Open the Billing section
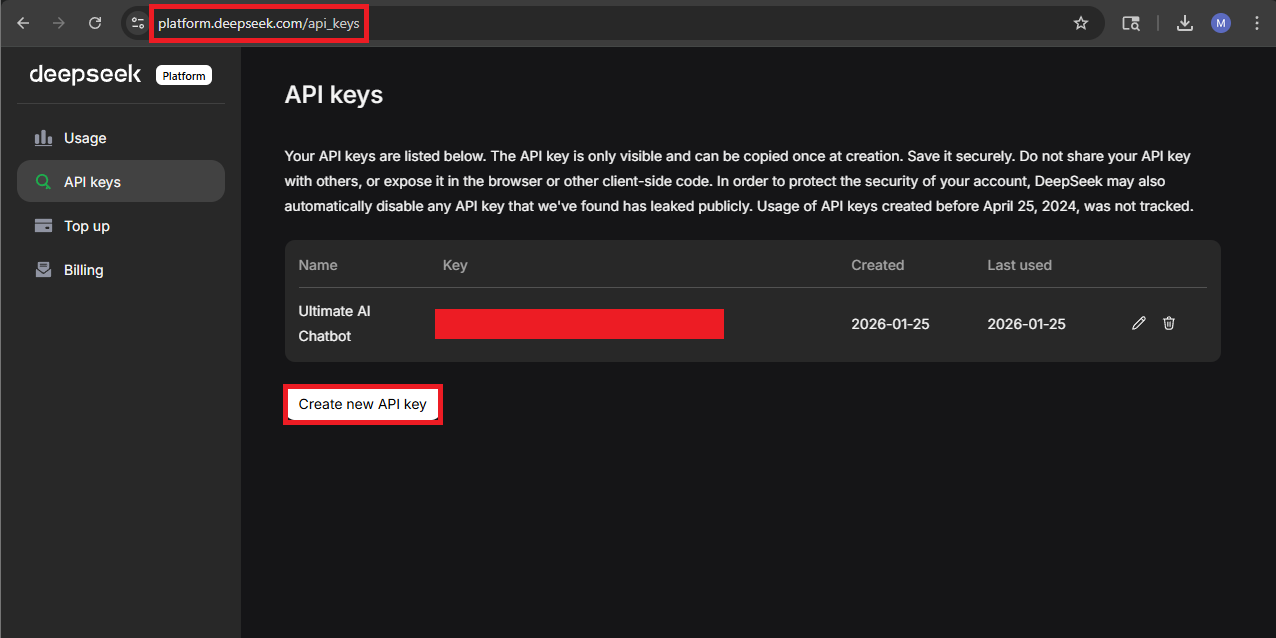The width and height of the screenshot is (1276, 638). tap(84, 270)
